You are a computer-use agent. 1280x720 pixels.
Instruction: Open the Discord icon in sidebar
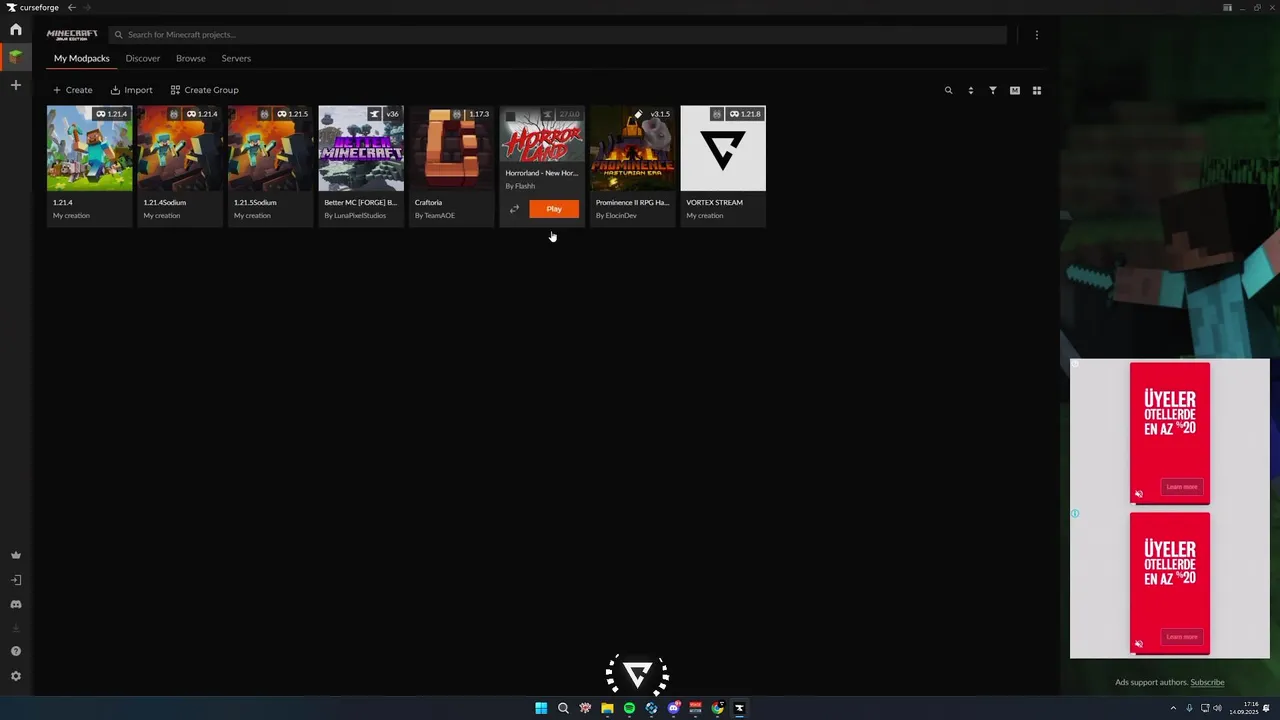pos(15,604)
